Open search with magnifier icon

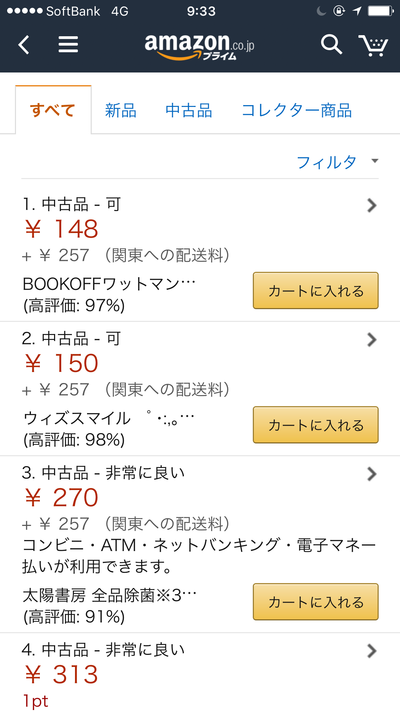(332, 45)
